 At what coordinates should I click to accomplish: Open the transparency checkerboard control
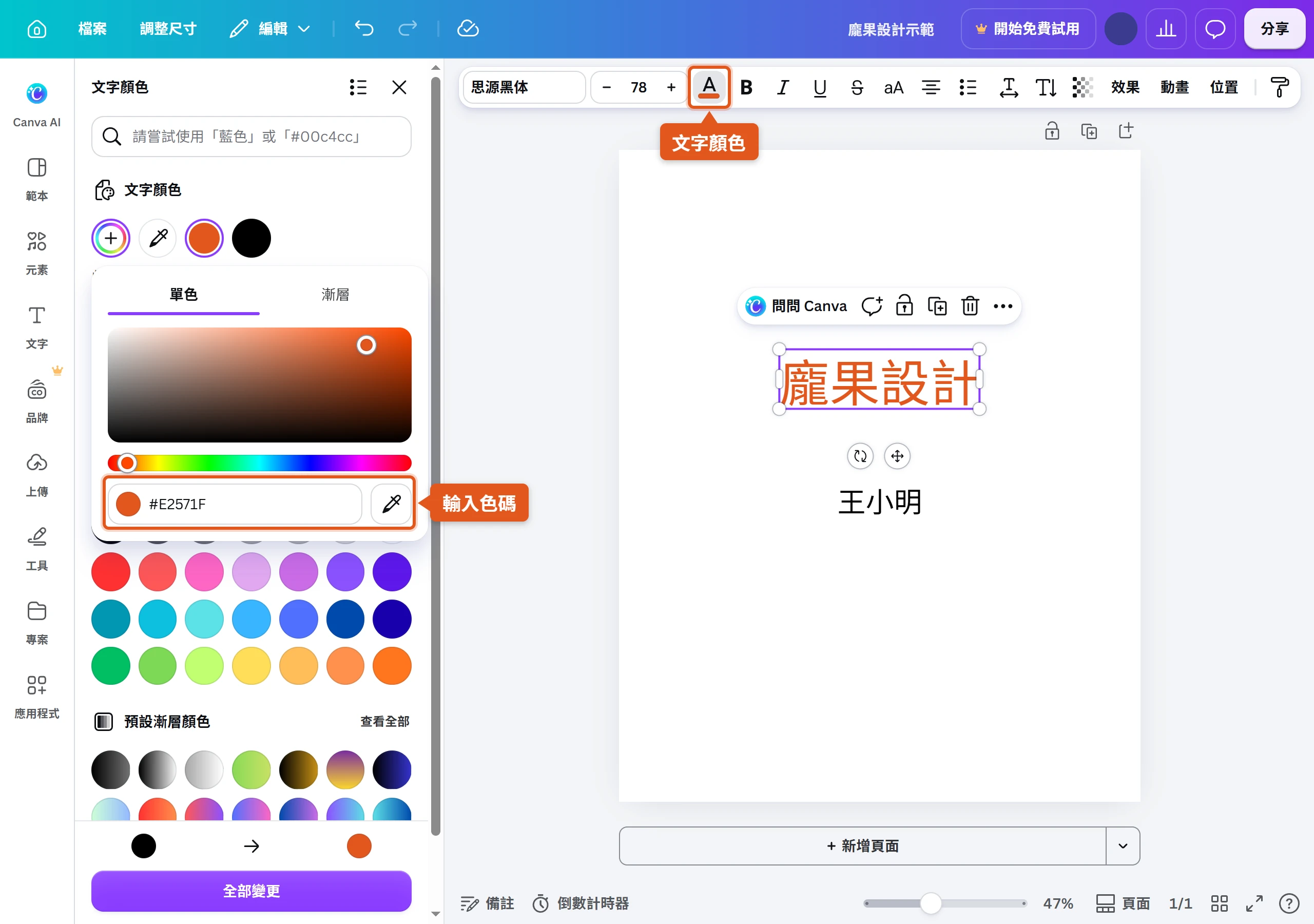point(1083,87)
